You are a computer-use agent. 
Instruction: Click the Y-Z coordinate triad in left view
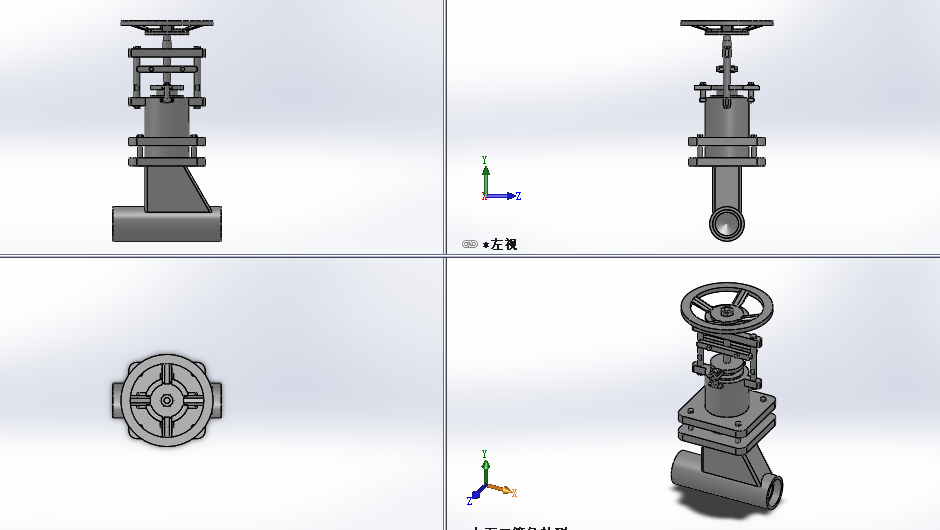tap(501, 179)
